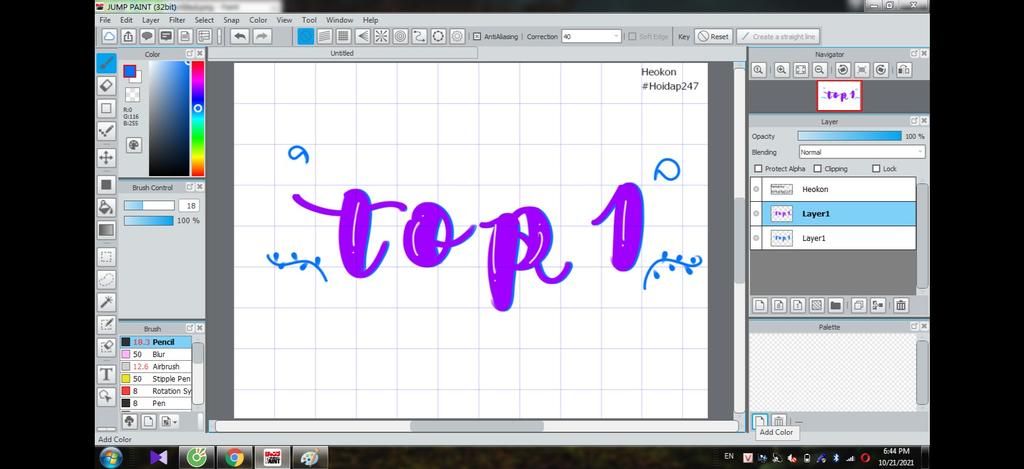The image size is (1024, 469).
Task: Activate the rectangular Select tool
Action: point(106,257)
